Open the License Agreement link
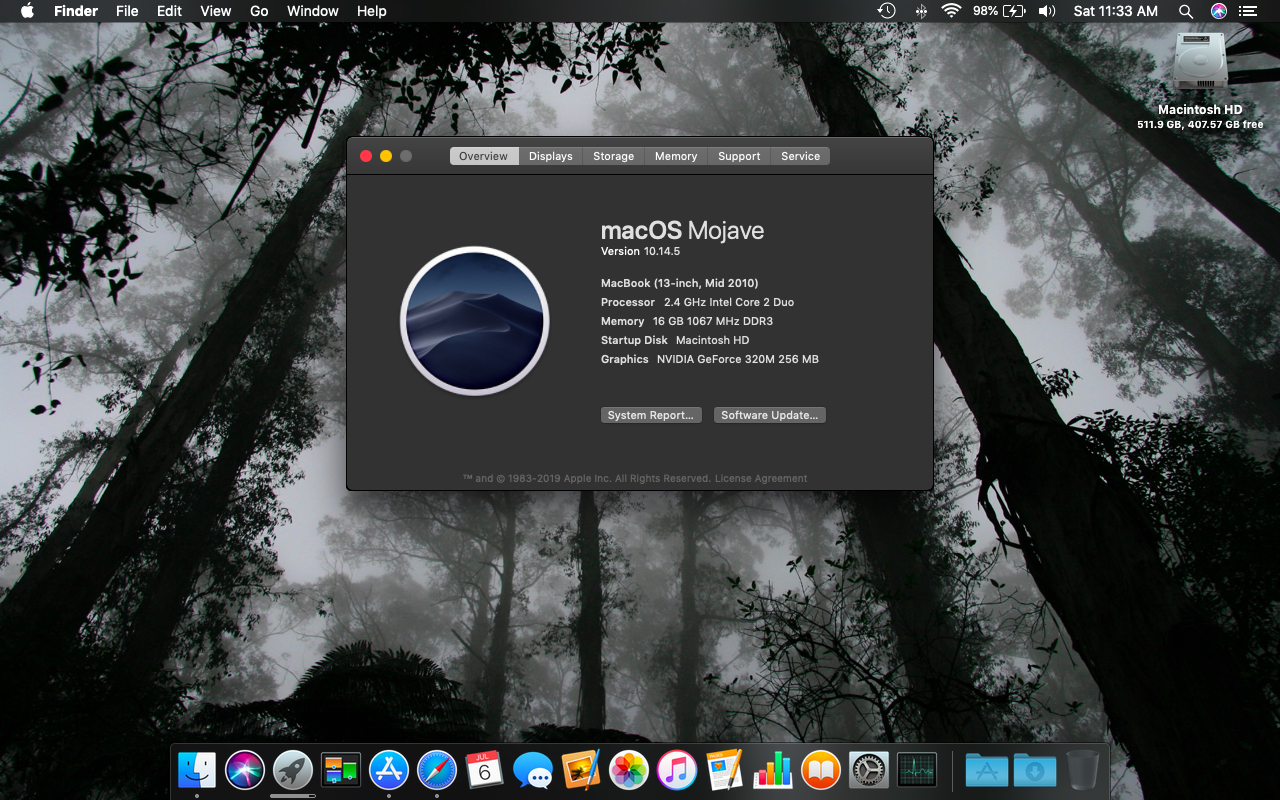Screen dimensions: 1280x800 tap(761, 479)
